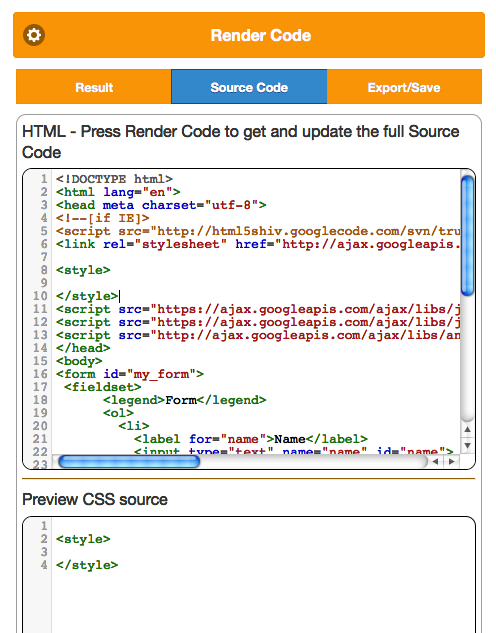Select the Source Code tab
496x633 pixels.
249,87
